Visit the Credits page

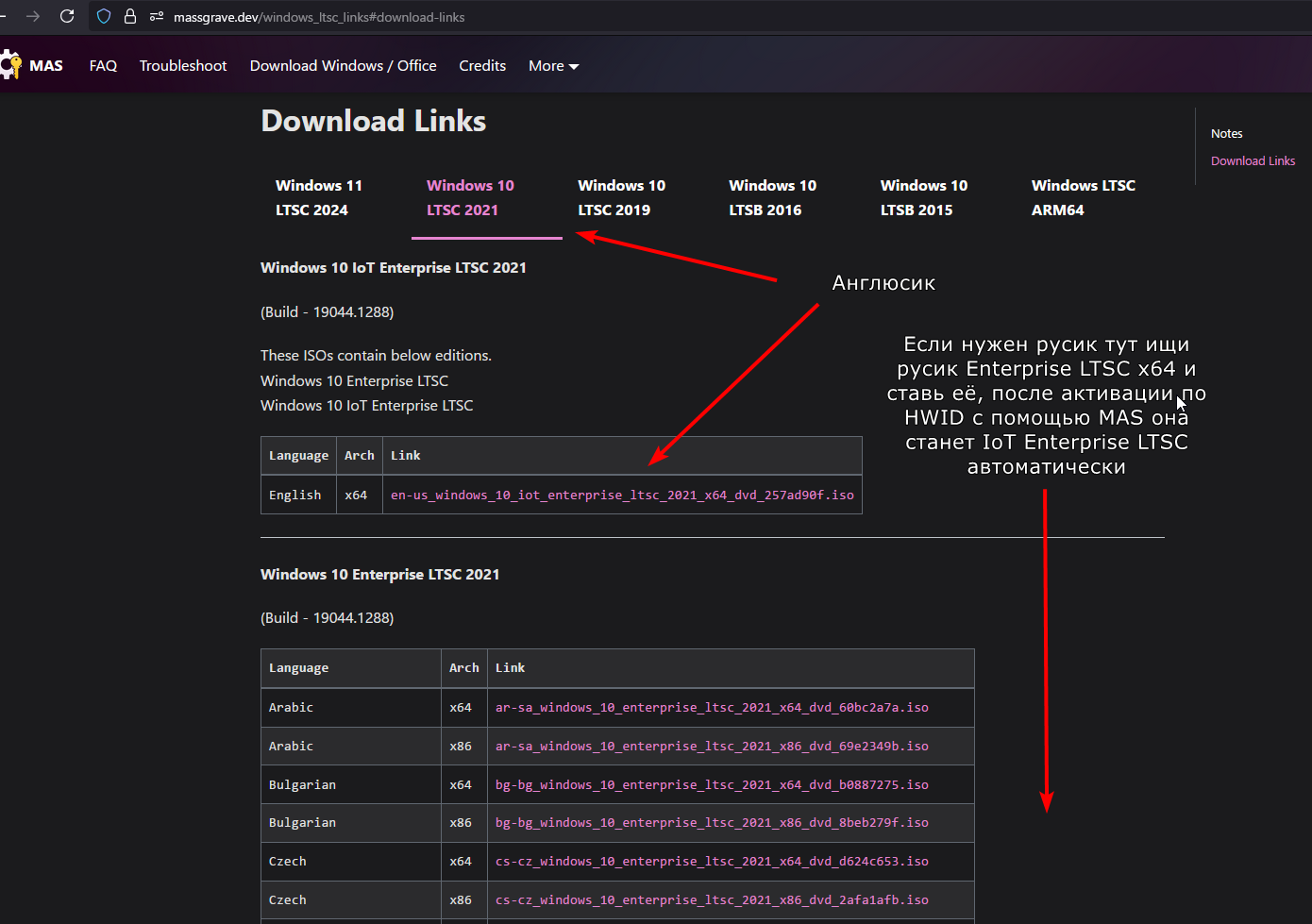tap(482, 65)
